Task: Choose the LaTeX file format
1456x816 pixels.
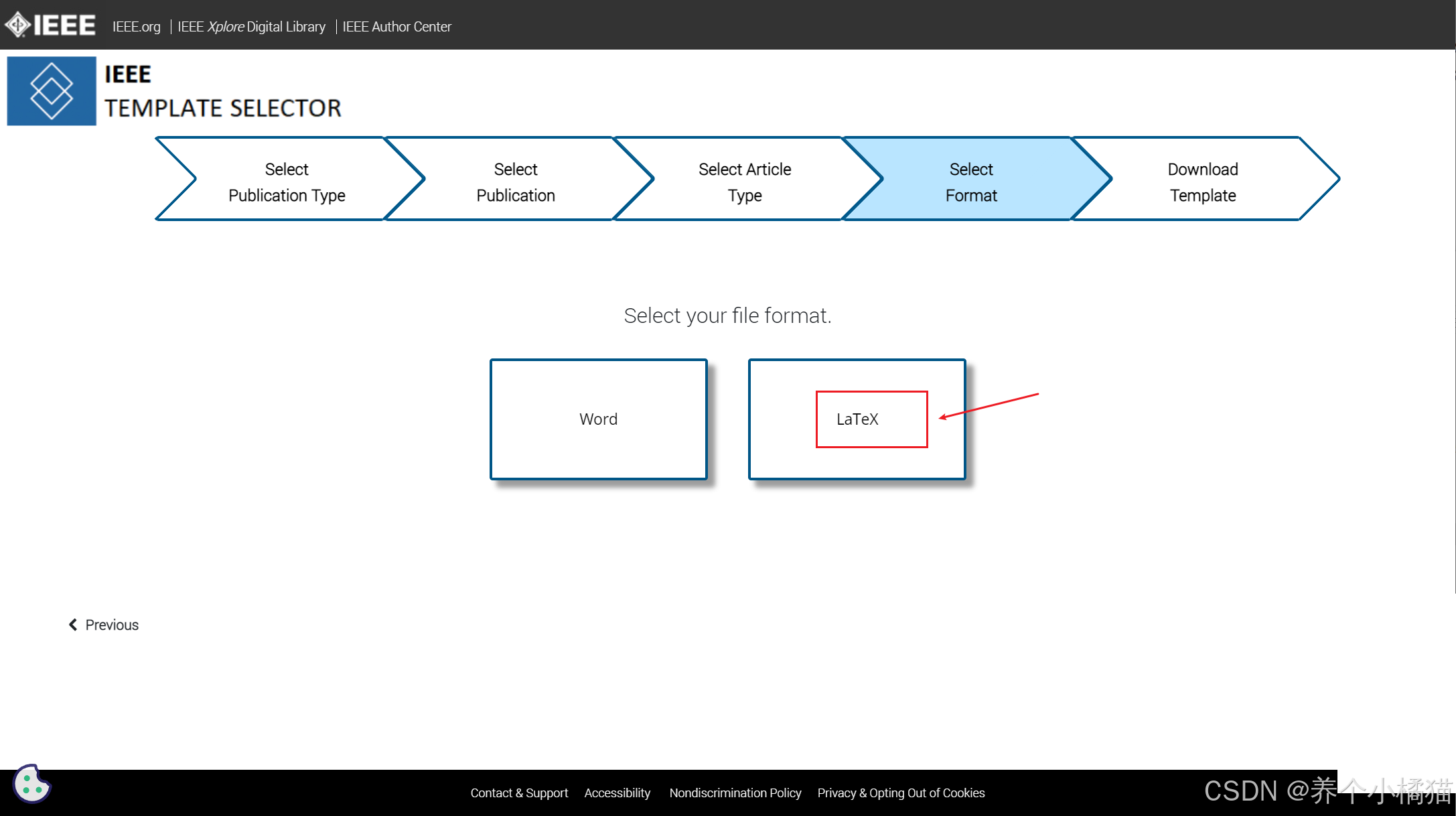Action: [857, 419]
